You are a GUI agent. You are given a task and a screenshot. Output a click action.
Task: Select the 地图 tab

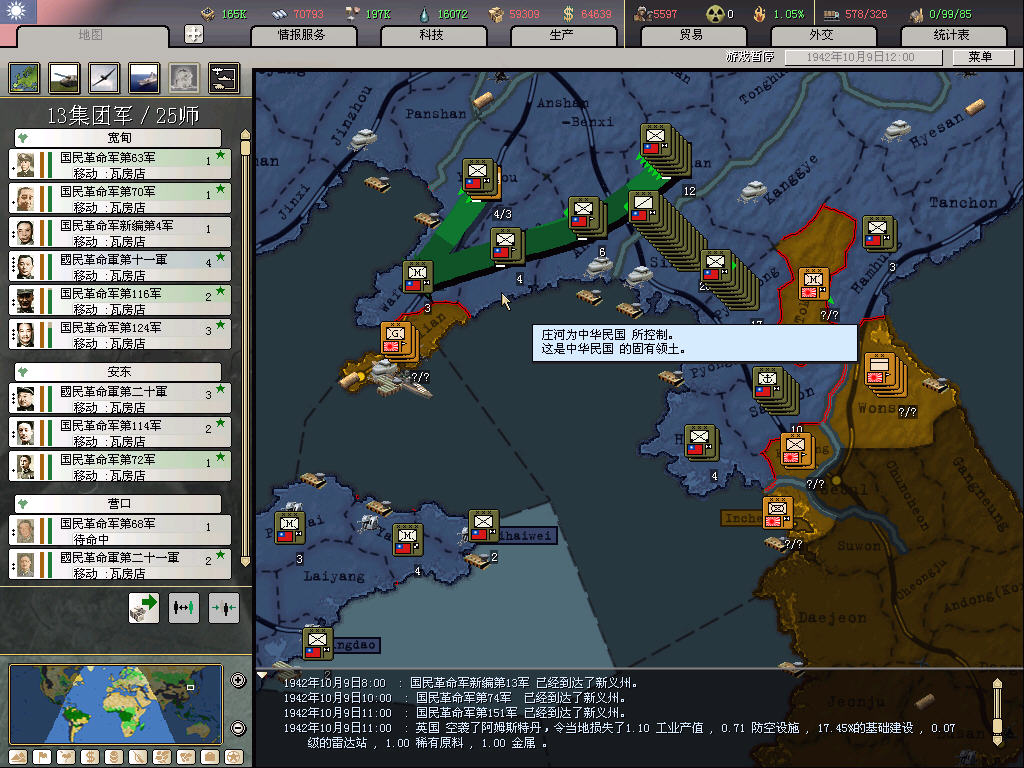point(91,35)
